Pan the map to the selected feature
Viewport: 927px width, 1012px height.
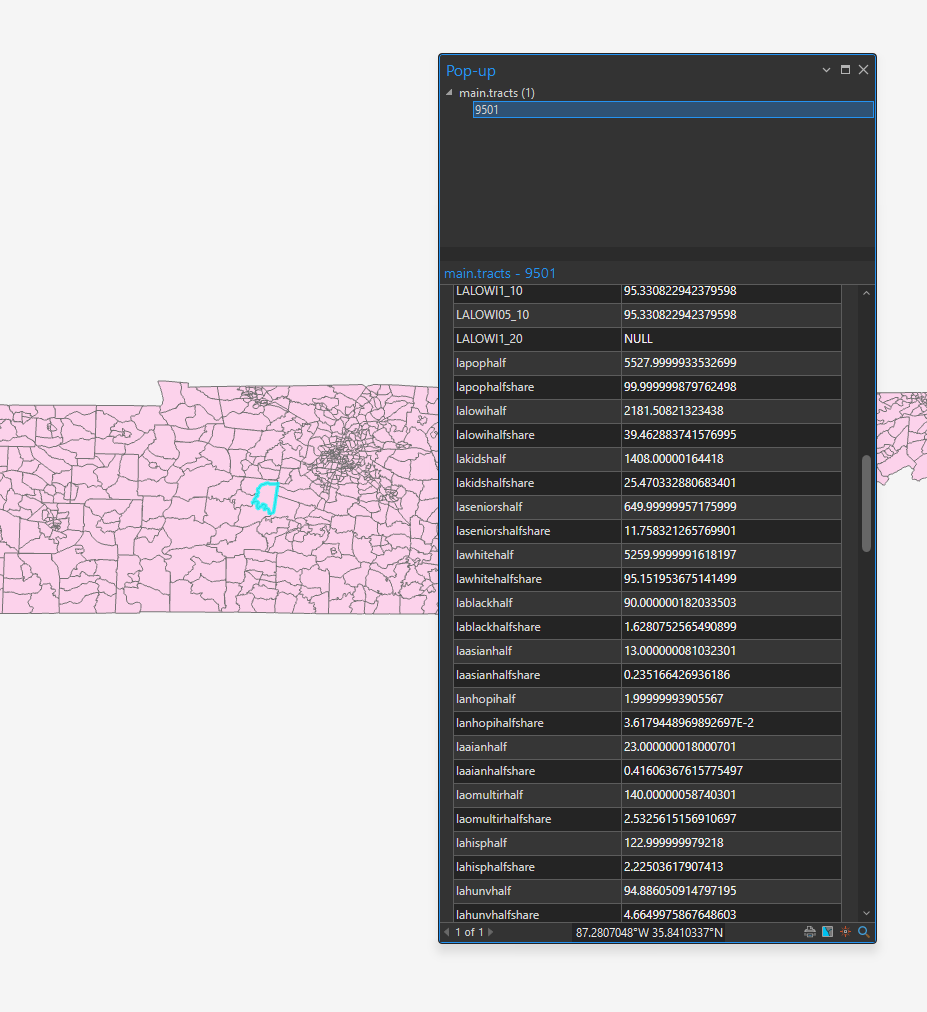826,931
